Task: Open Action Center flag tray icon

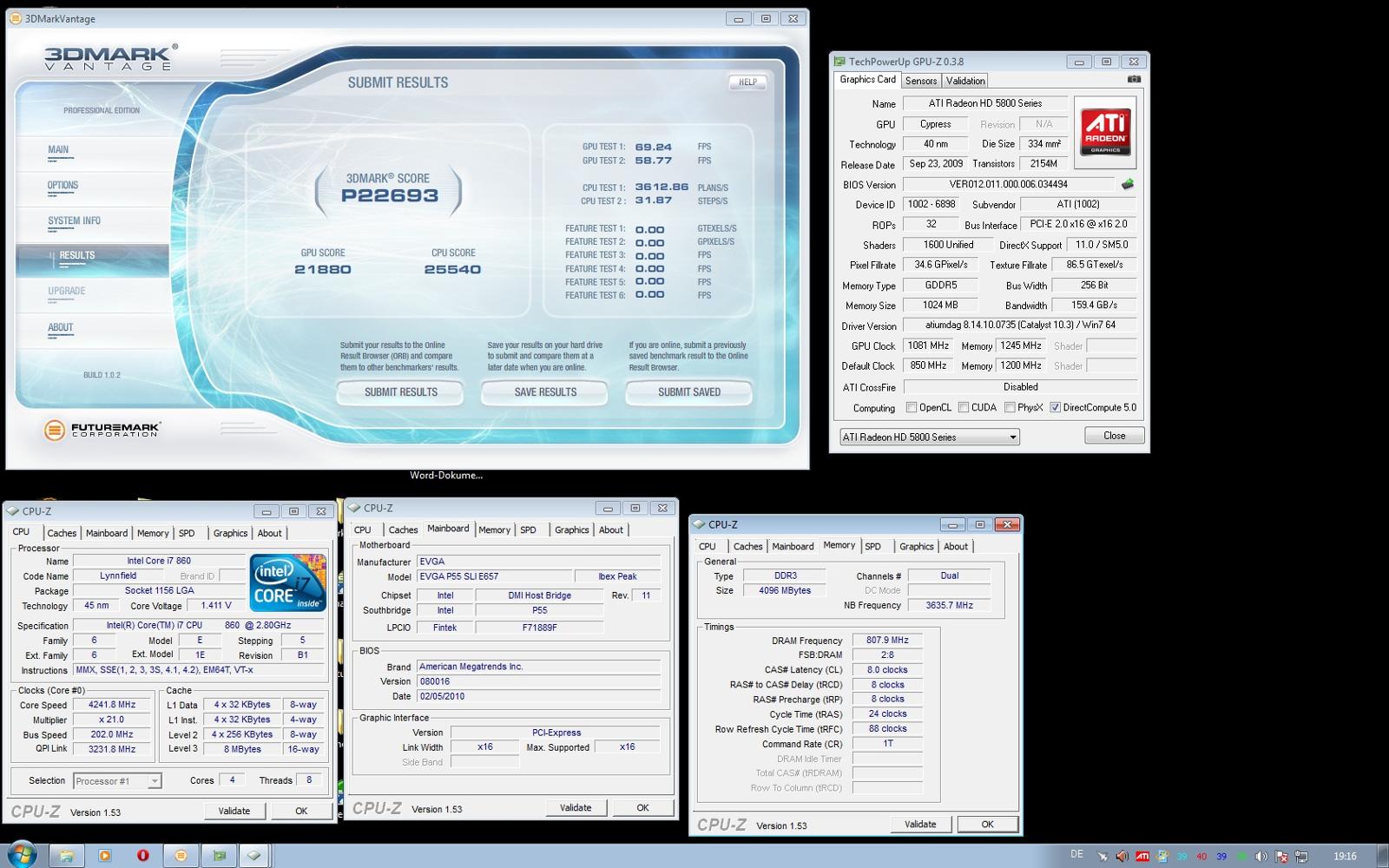Action: (1280, 857)
